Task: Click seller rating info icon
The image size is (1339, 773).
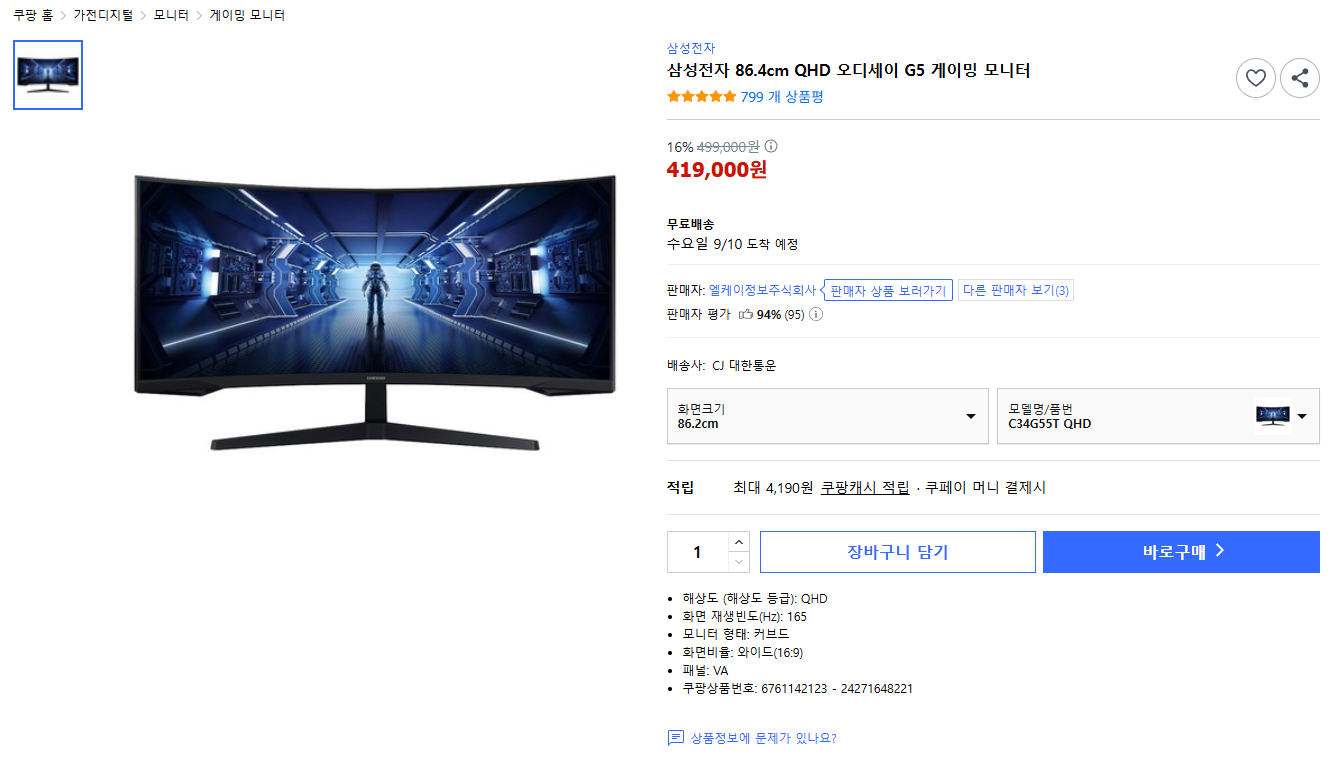Action: 816,314
